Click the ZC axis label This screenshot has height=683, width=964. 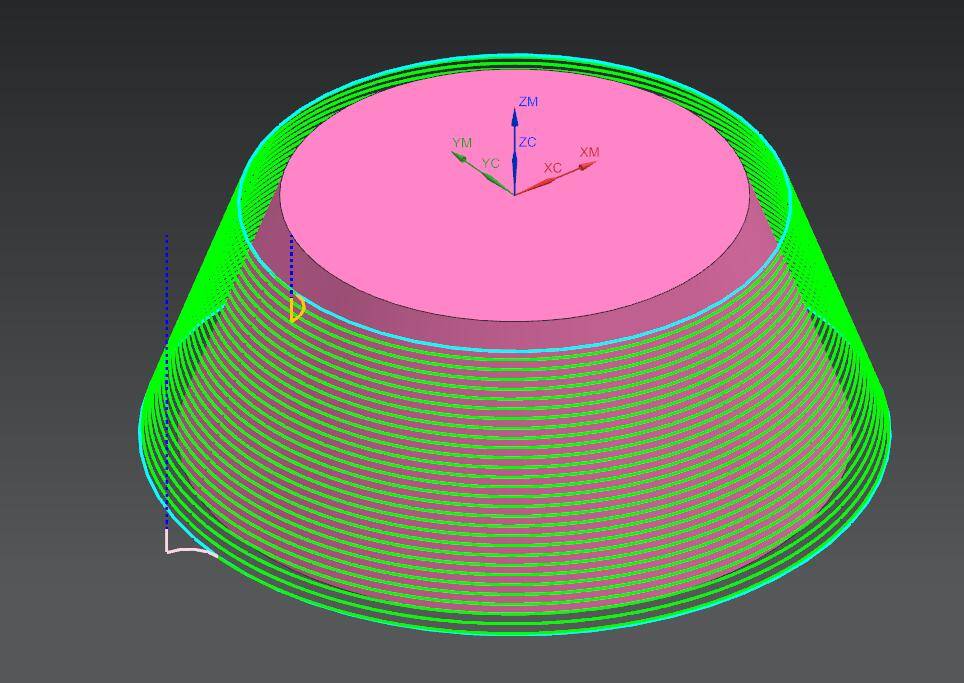527,143
